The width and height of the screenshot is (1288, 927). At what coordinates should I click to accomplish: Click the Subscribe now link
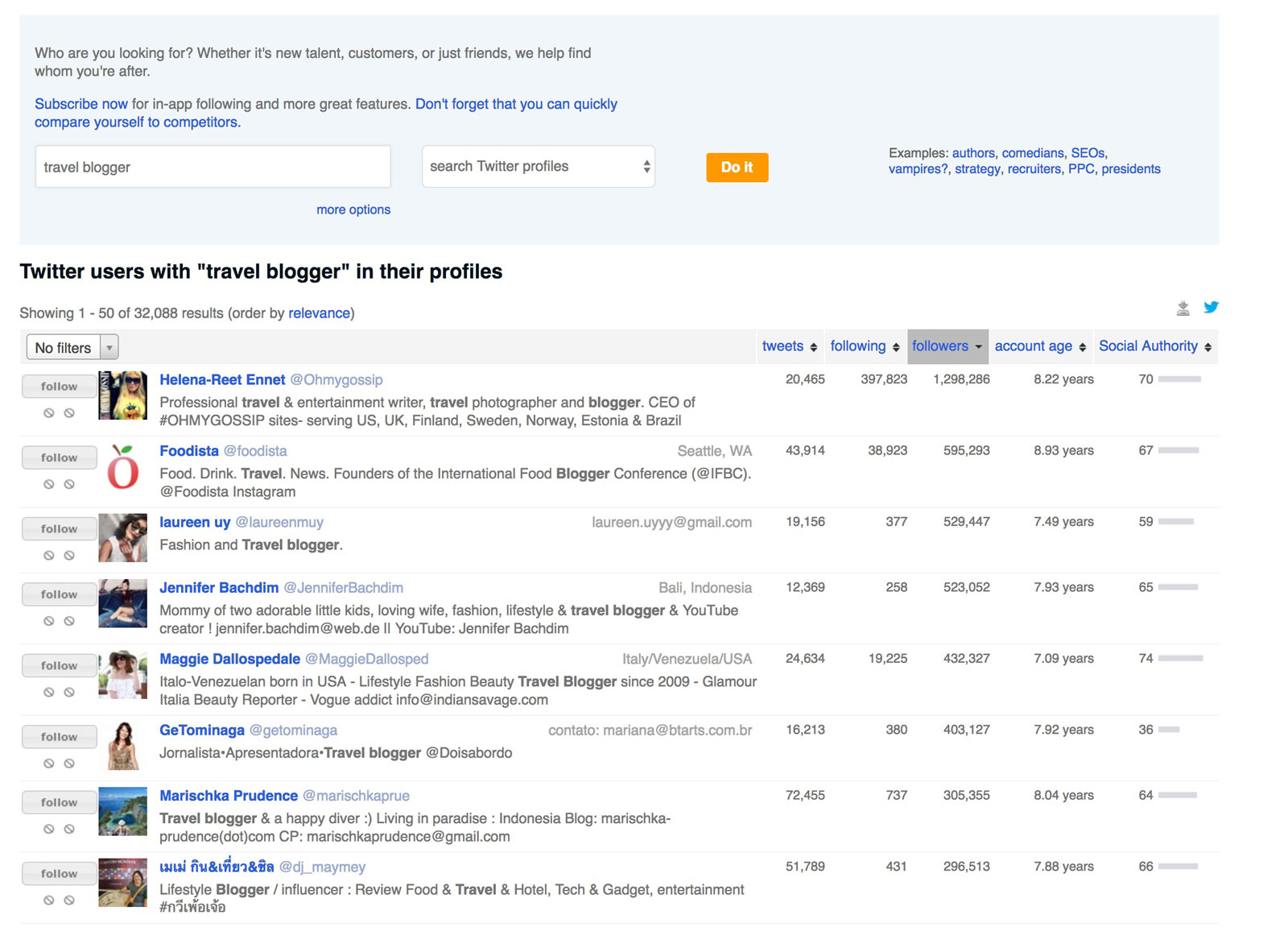81,104
